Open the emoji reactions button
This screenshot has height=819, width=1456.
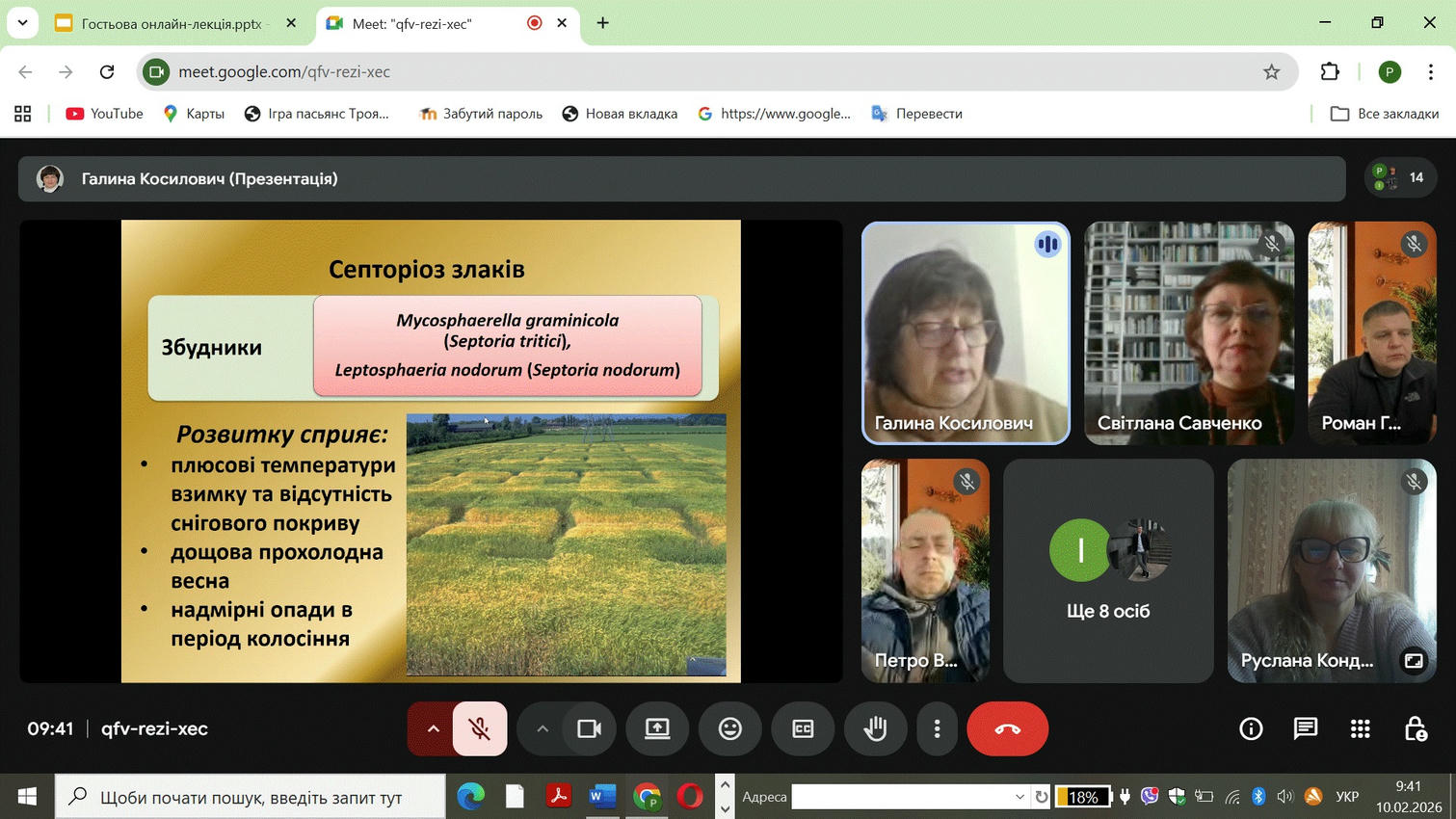pos(730,729)
